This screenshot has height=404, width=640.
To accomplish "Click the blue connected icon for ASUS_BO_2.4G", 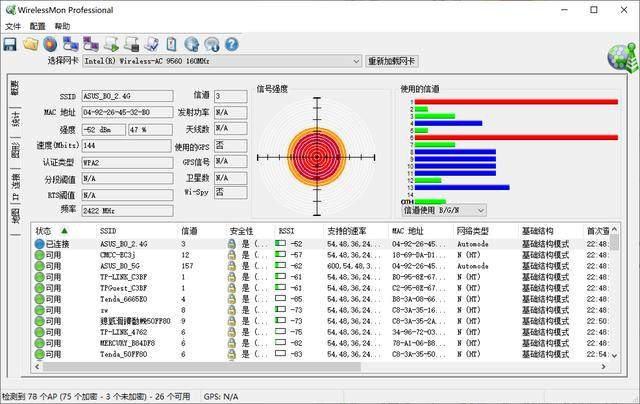I will [40, 243].
